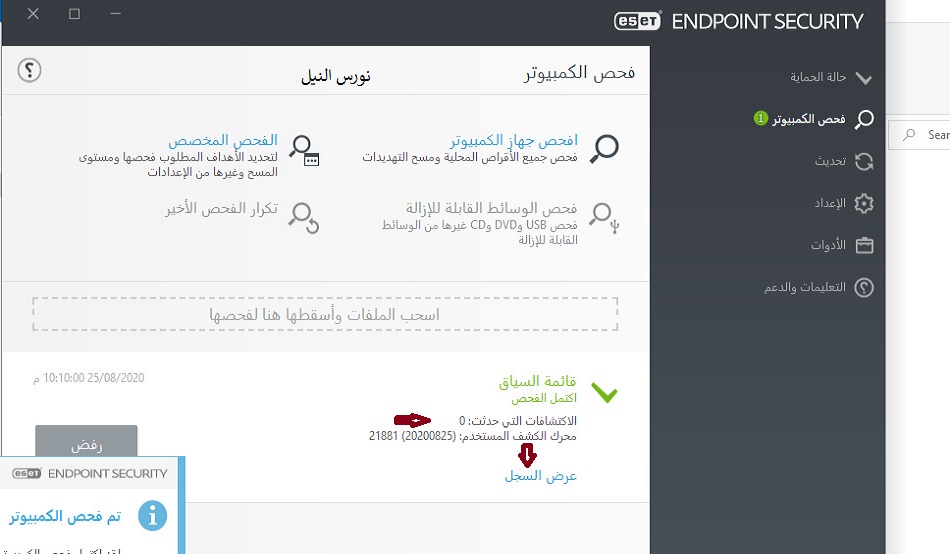Click the custom scan magnifier icon
The height and width of the screenshot is (554, 950).
click(x=303, y=148)
